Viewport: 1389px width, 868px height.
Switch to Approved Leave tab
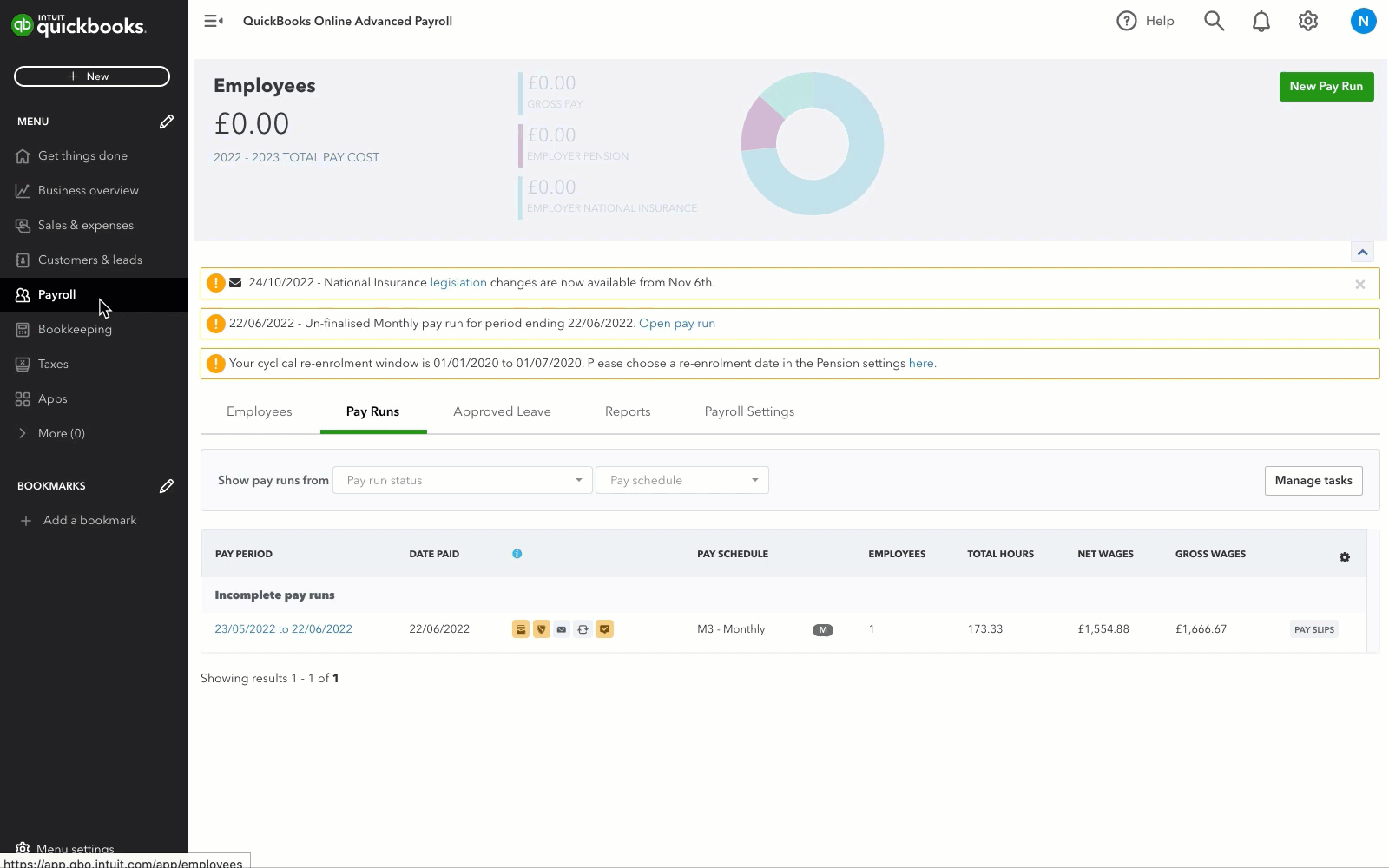click(502, 412)
